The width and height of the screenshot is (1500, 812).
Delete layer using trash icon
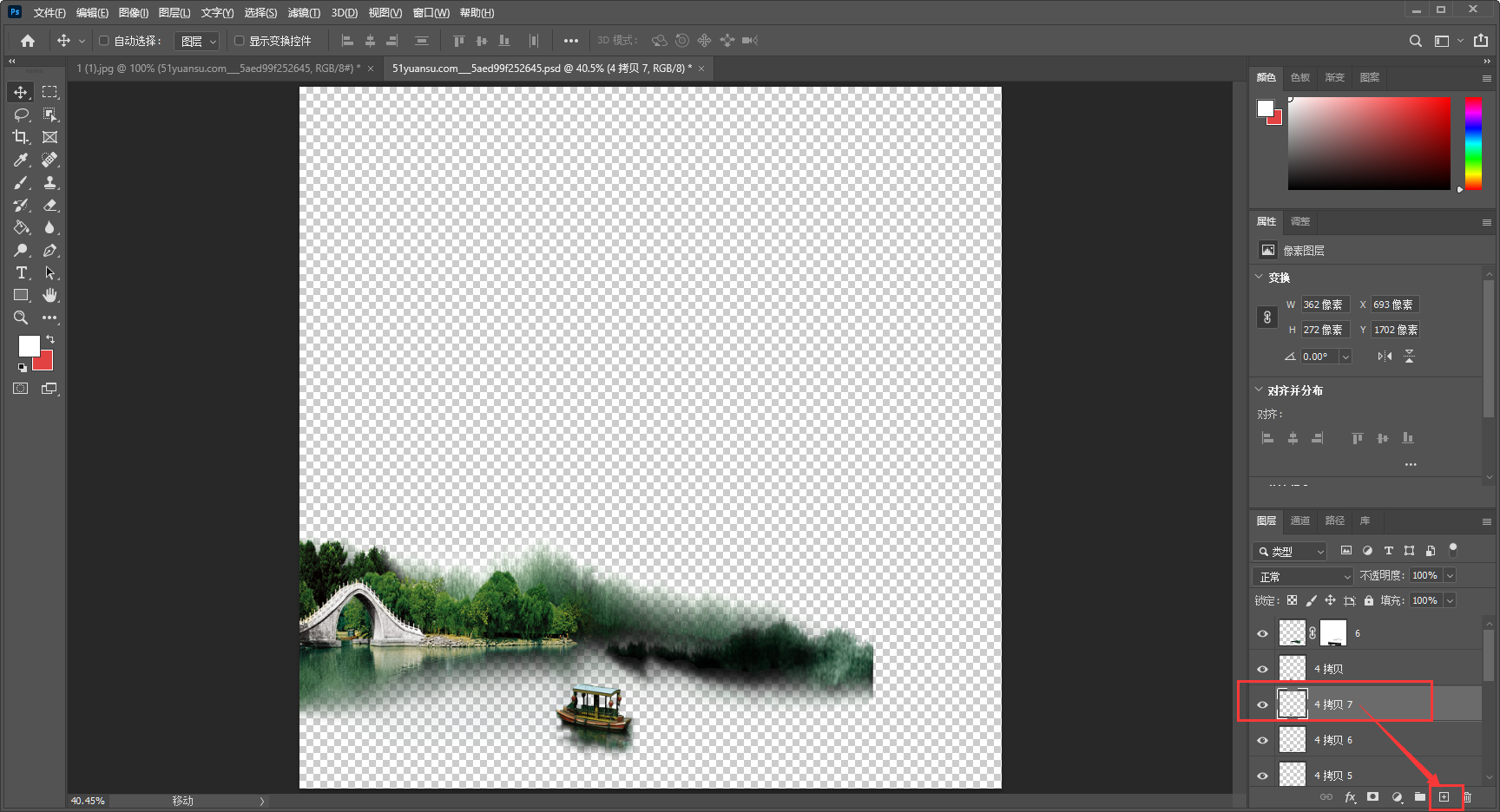click(x=1467, y=796)
